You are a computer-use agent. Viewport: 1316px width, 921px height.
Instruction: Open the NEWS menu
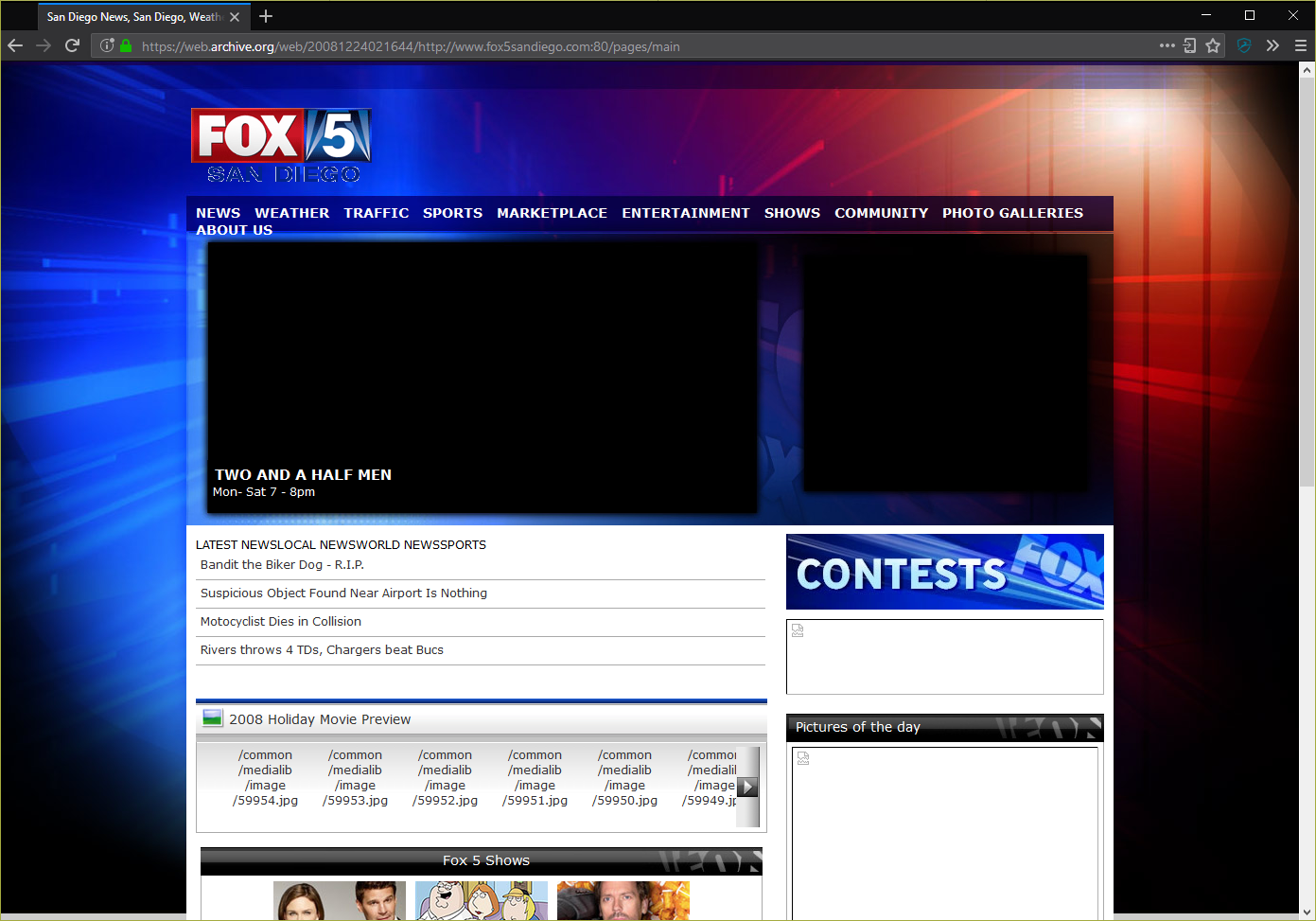coord(219,213)
